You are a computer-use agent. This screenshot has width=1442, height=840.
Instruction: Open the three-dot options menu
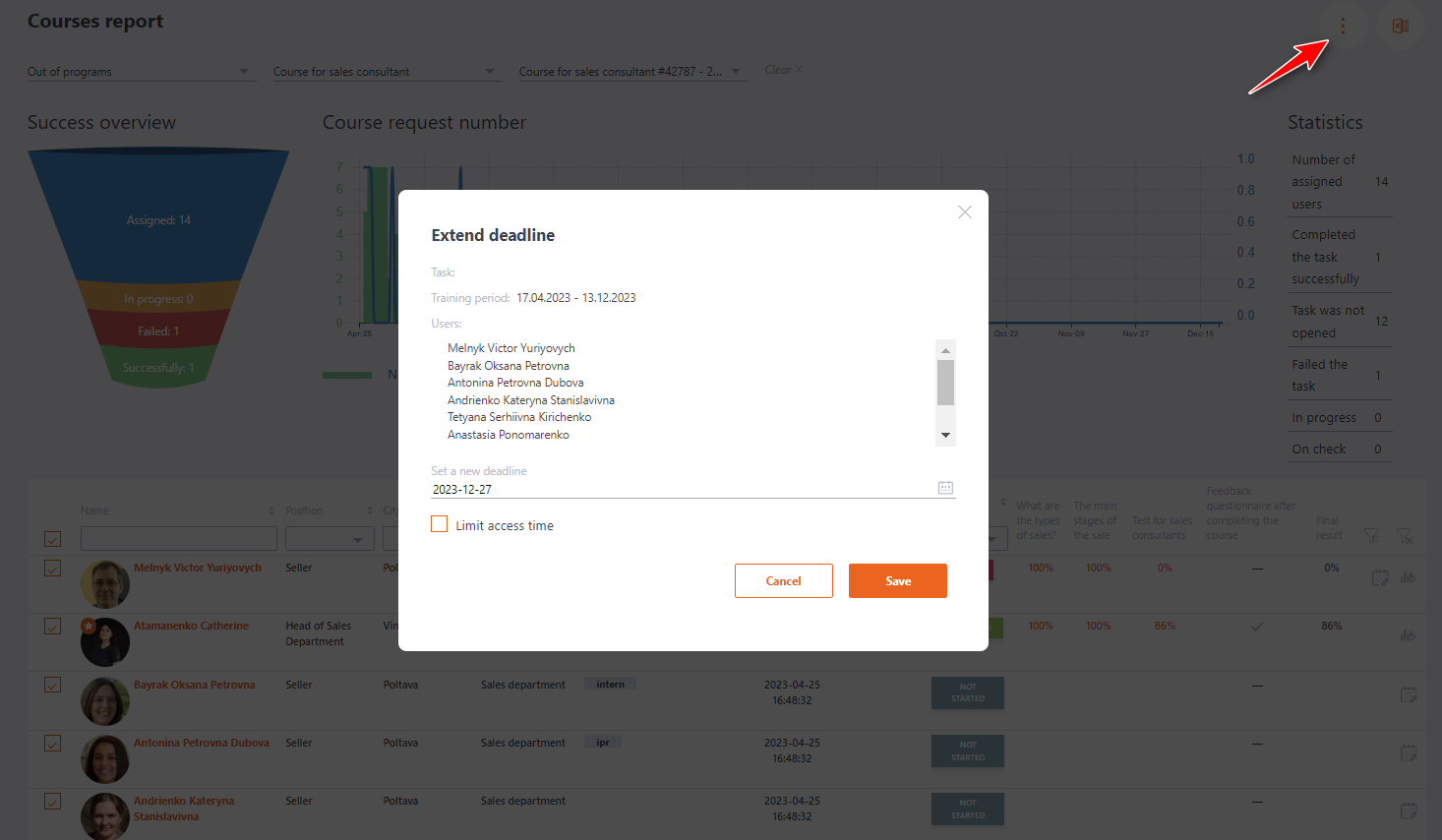pyautogui.click(x=1342, y=27)
